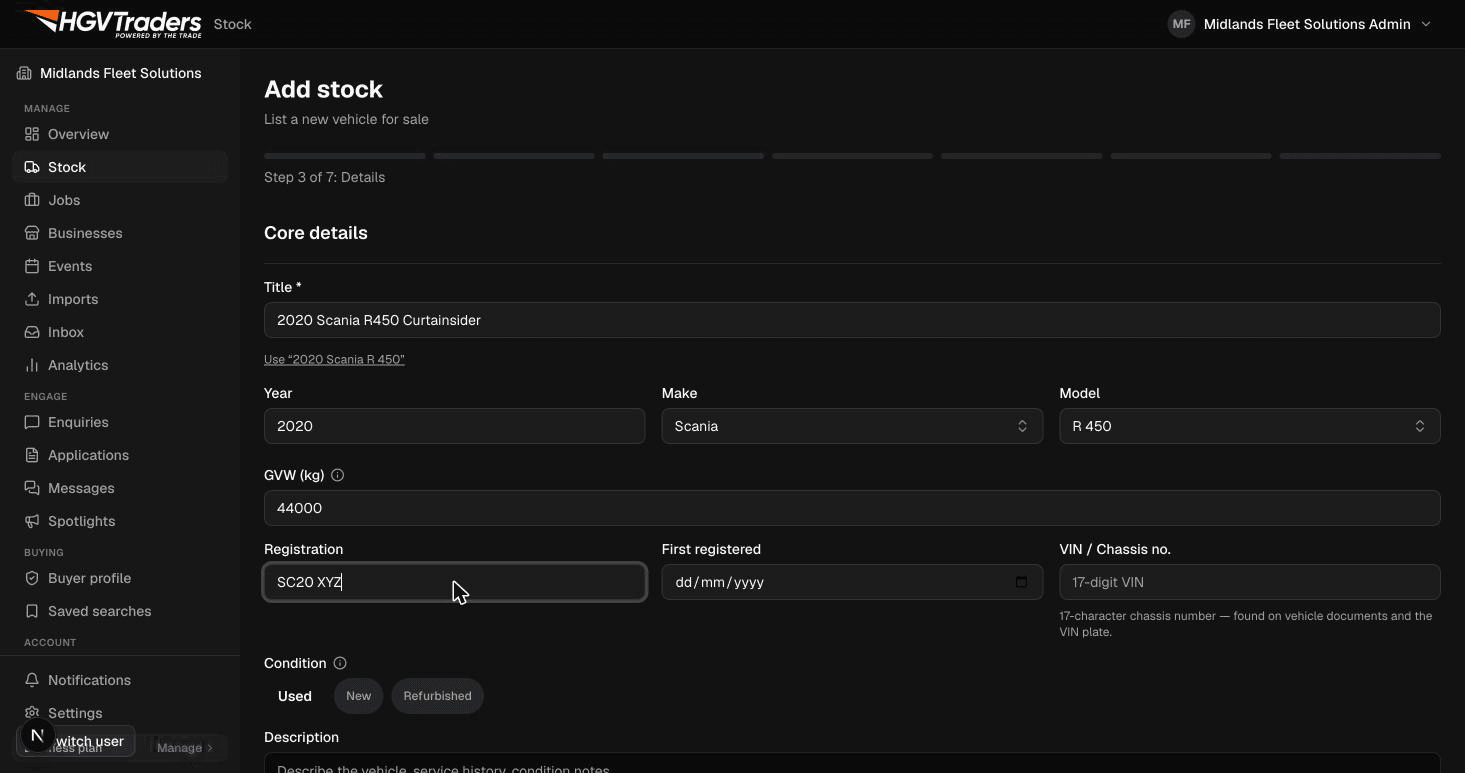This screenshot has width=1465, height=773.
Task: Open the Overview page
Action: (x=120, y=134)
